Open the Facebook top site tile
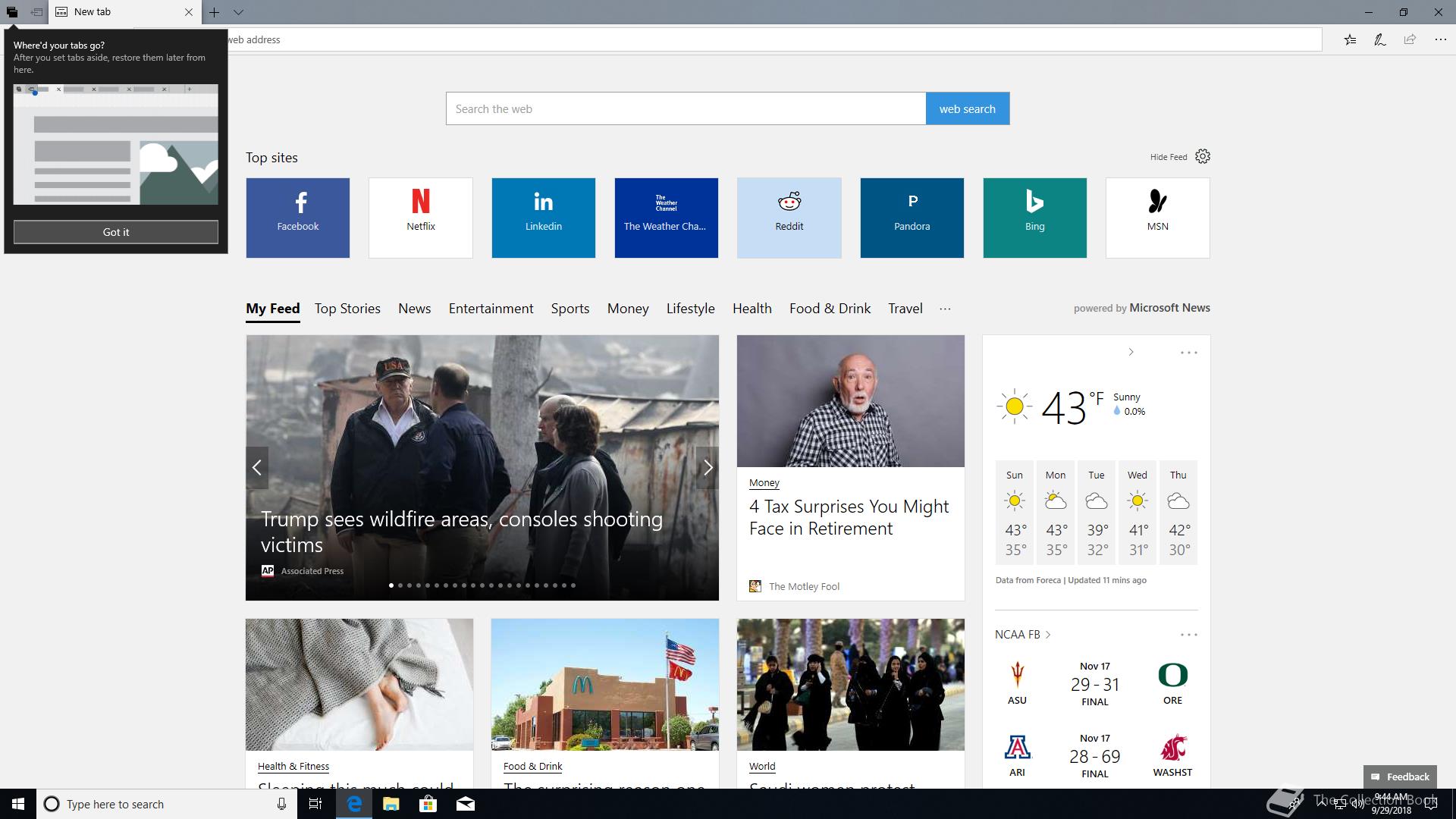The image size is (1456, 819). point(298,218)
